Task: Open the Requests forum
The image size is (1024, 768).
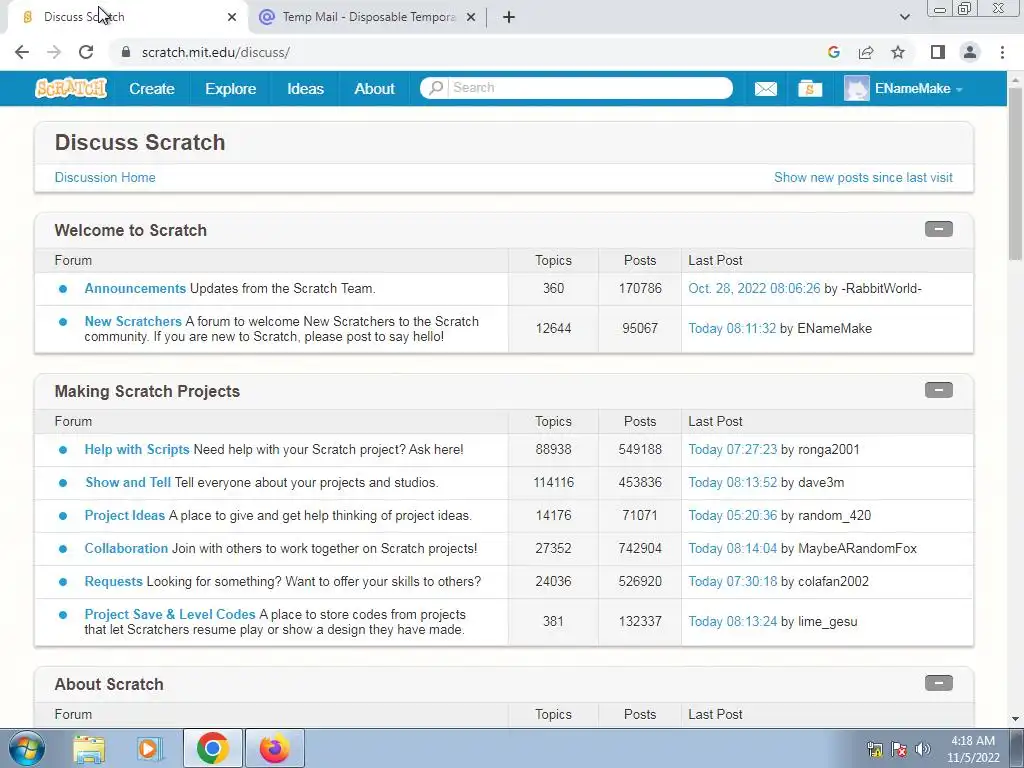Action: click(114, 581)
